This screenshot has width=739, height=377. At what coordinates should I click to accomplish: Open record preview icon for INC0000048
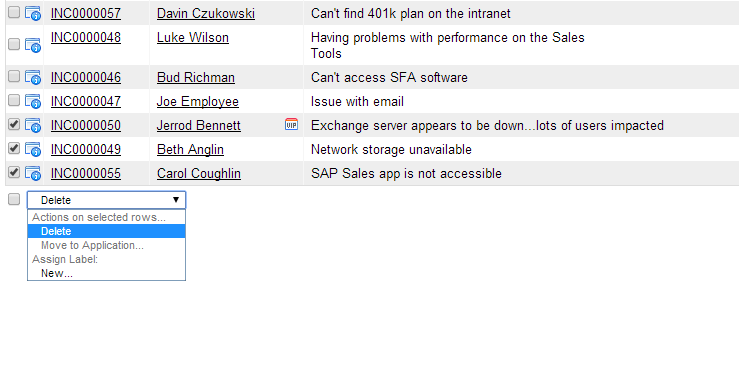tap(33, 45)
